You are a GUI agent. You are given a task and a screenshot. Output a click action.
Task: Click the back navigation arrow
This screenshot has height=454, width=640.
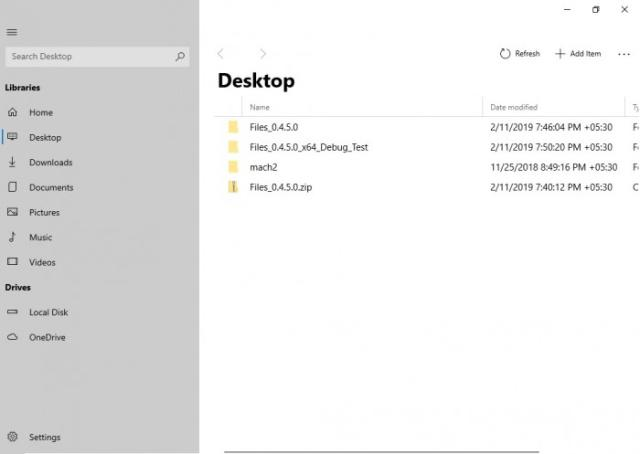(x=221, y=54)
